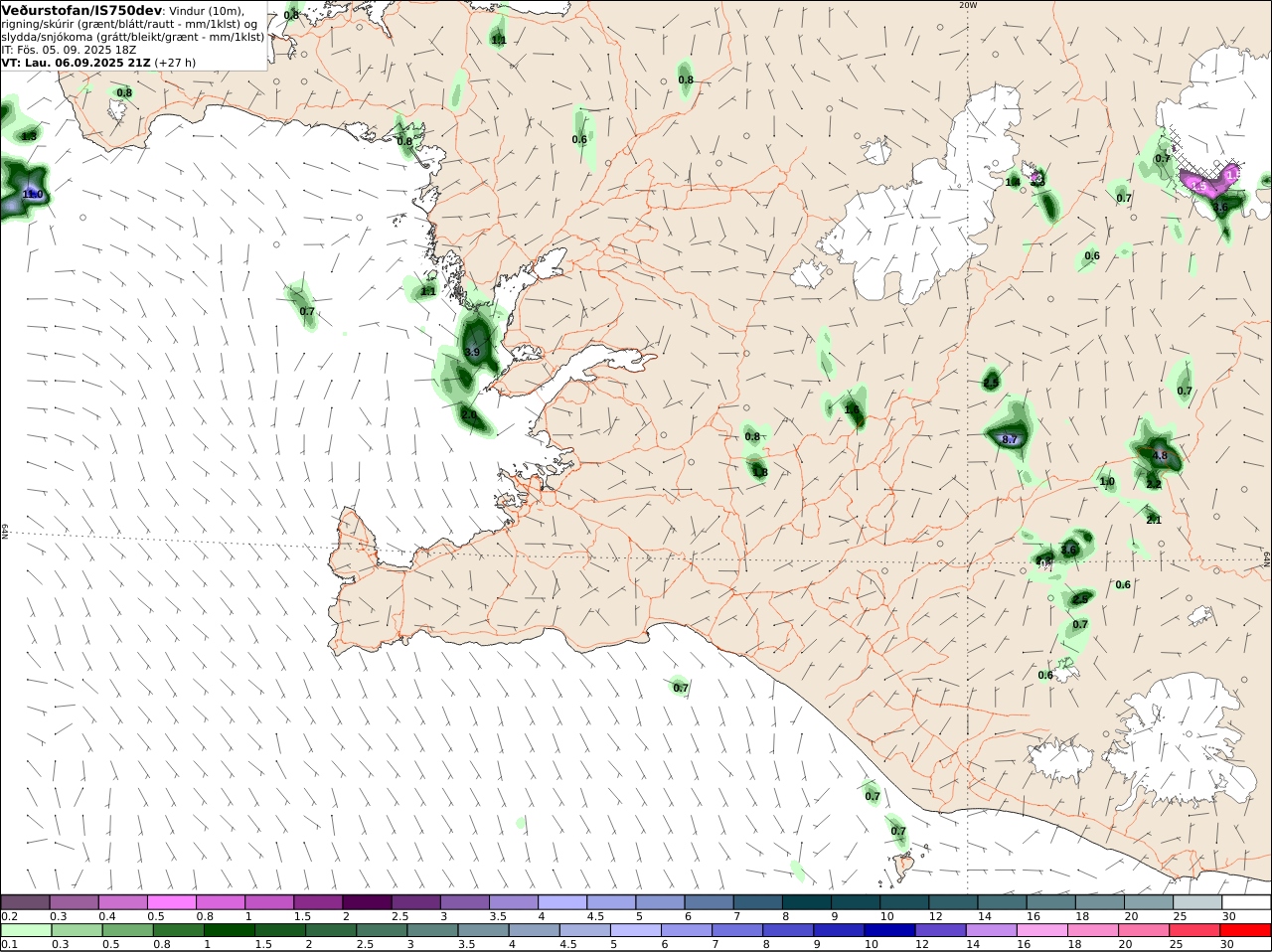1272x952 pixels.
Task: Click the Veðurstofan/IS750dev map title
Action: point(82,11)
